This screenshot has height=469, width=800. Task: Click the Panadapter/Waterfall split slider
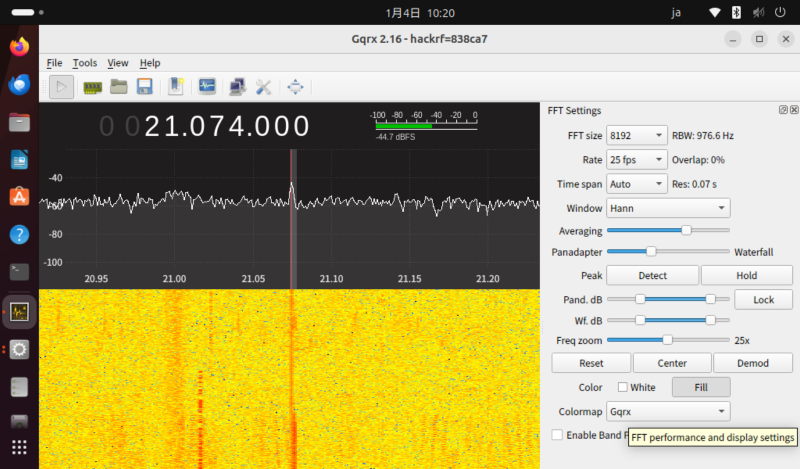651,251
